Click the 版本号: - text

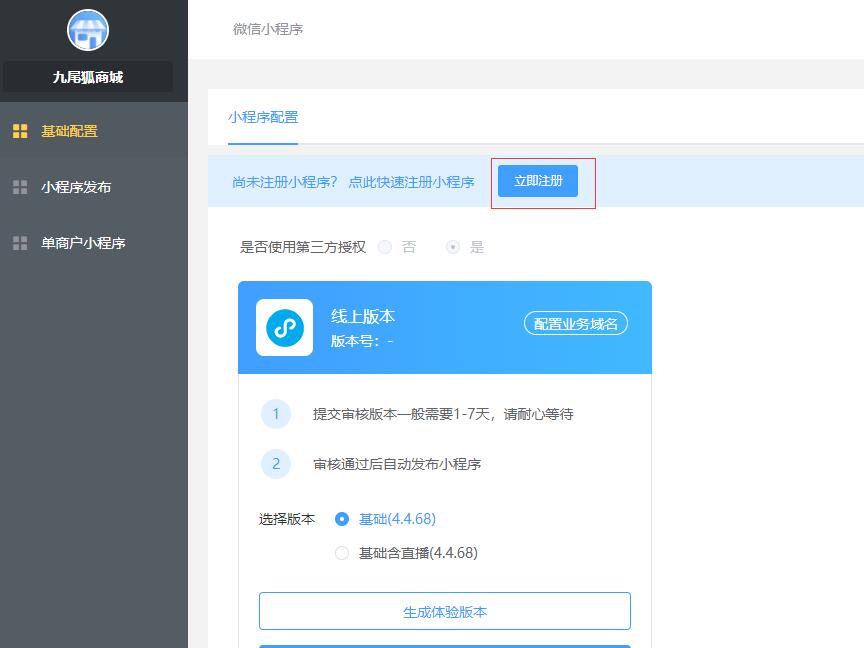[x=362, y=341]
